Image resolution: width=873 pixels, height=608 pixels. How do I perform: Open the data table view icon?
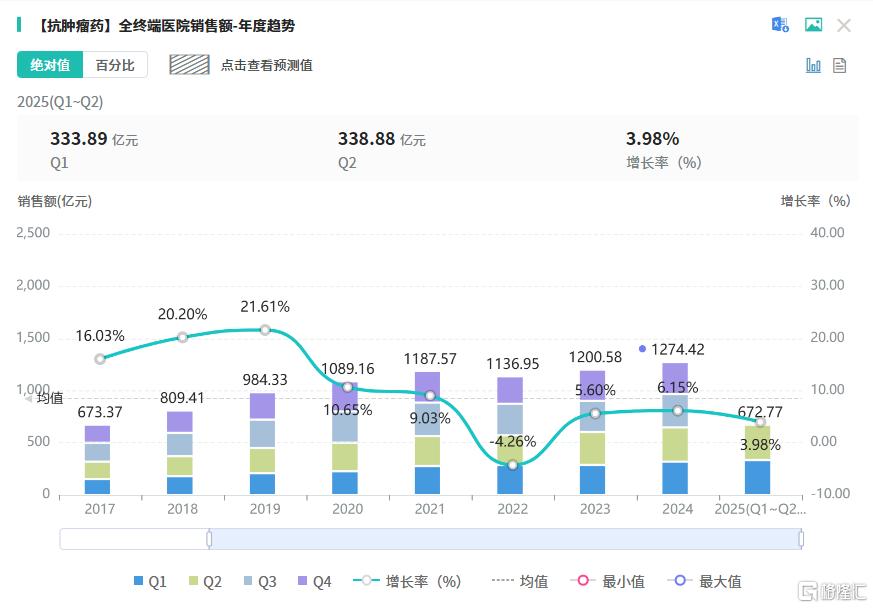[840, 65]
